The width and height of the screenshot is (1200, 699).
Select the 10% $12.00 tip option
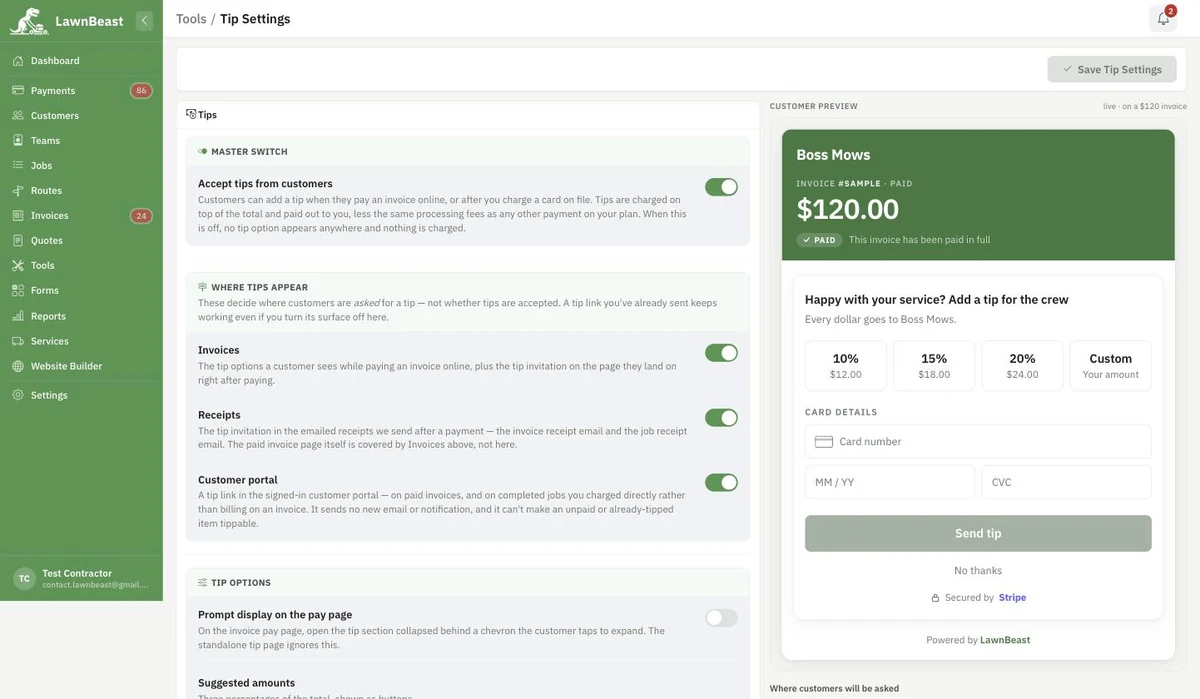(x=845, y=366)
